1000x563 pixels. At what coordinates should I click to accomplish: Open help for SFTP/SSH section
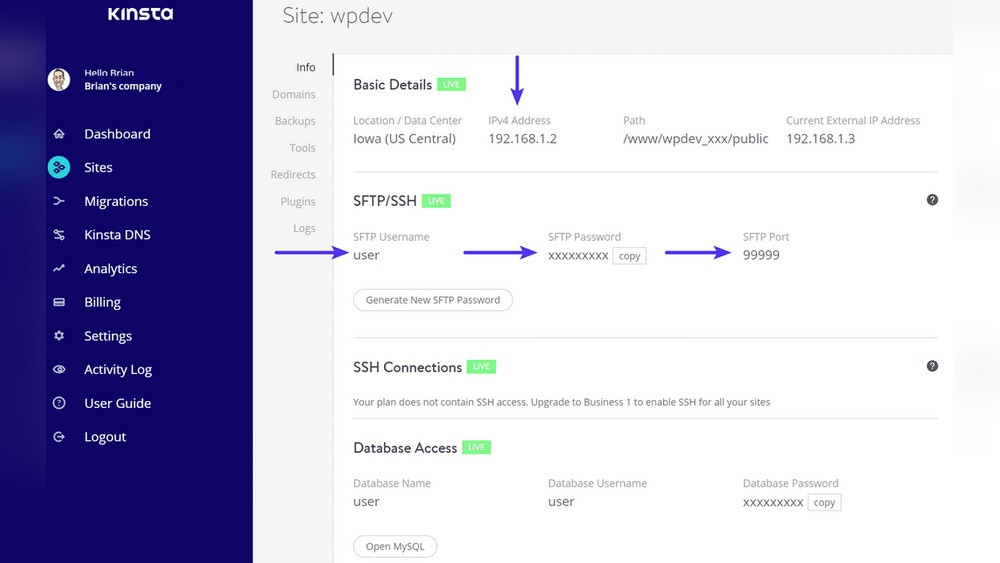tap(932, 200)
